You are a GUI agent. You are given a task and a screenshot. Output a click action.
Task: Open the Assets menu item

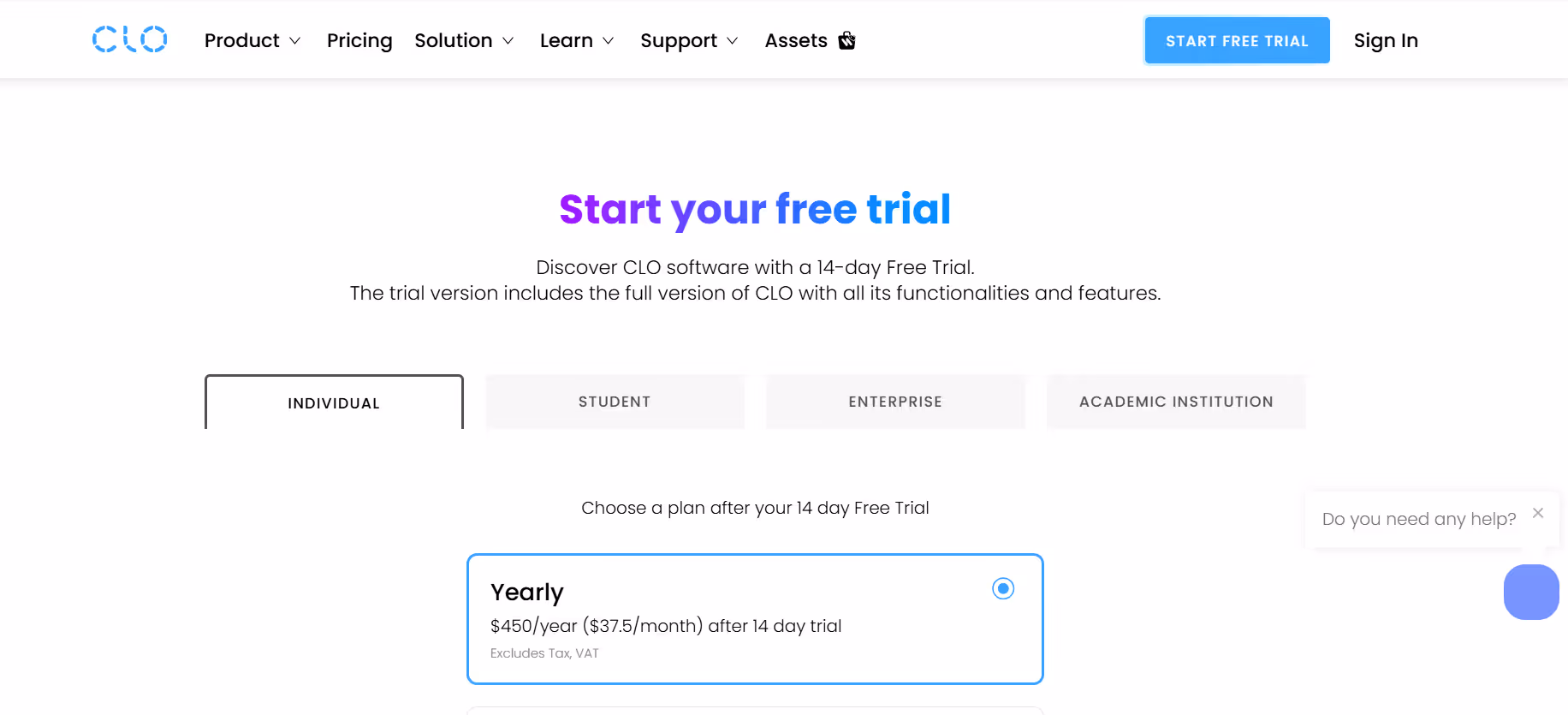point(796,40)
